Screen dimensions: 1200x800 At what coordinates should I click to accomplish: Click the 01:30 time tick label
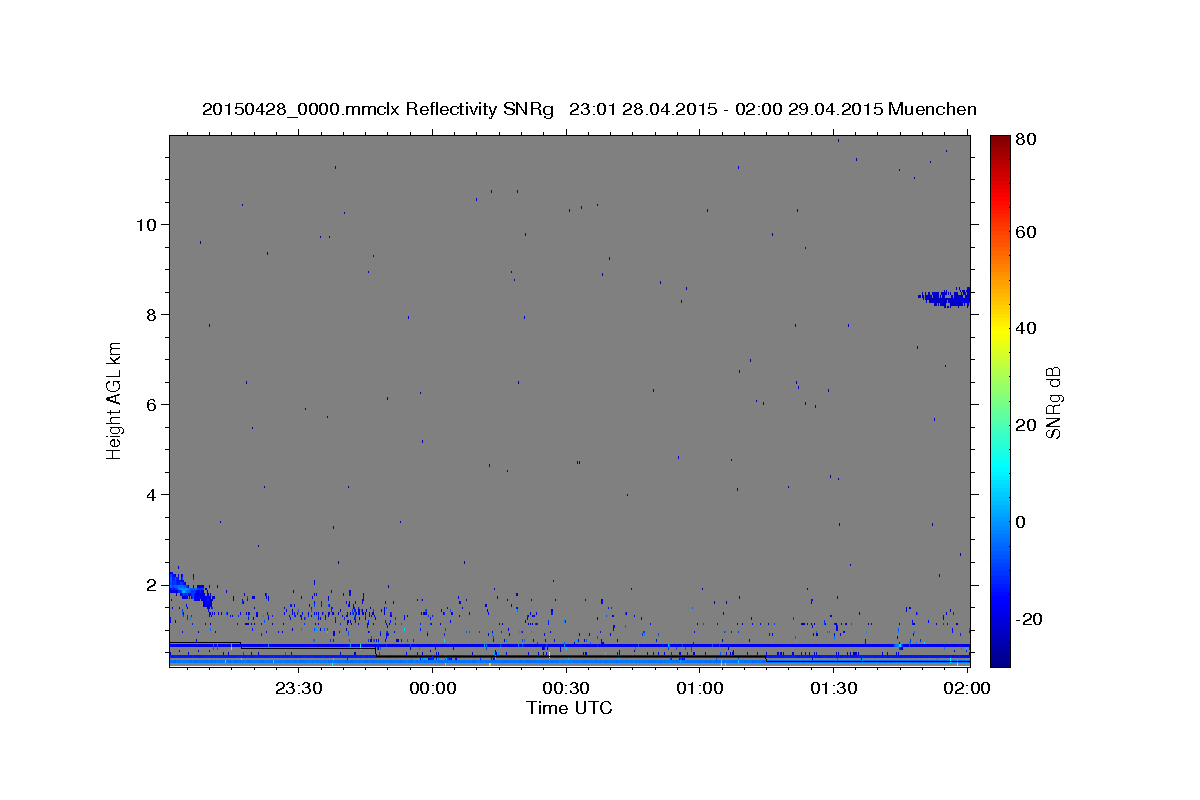coord(834,688)
